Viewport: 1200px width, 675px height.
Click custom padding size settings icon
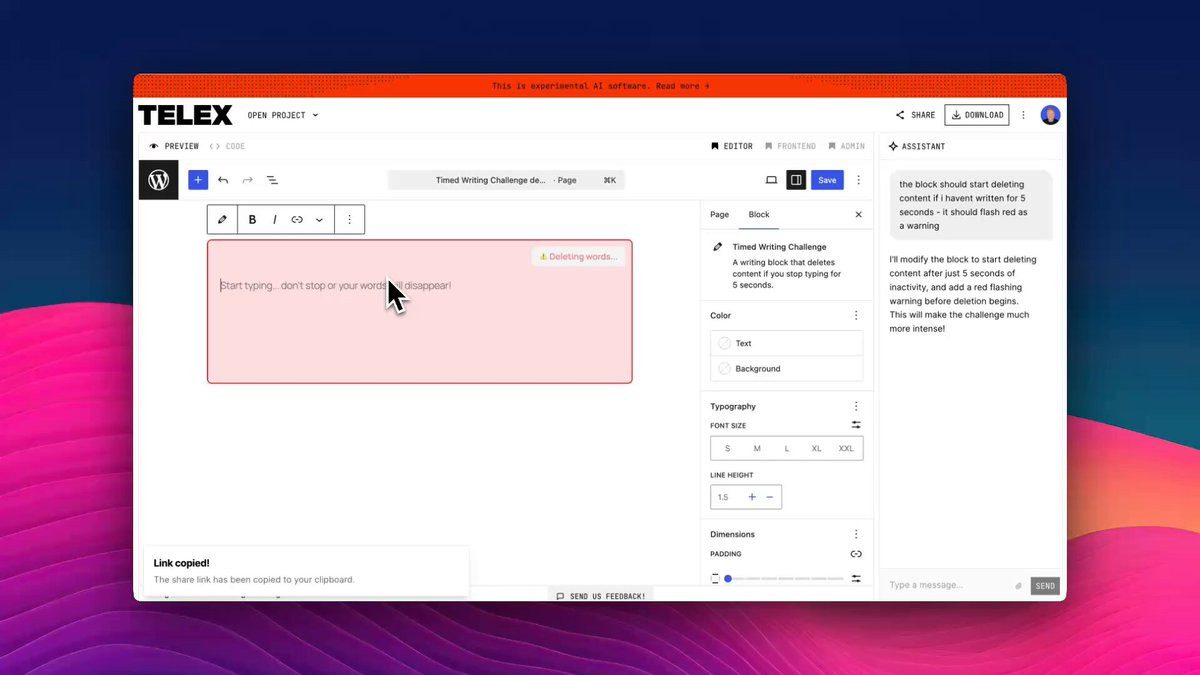click(x=856, y=578)
